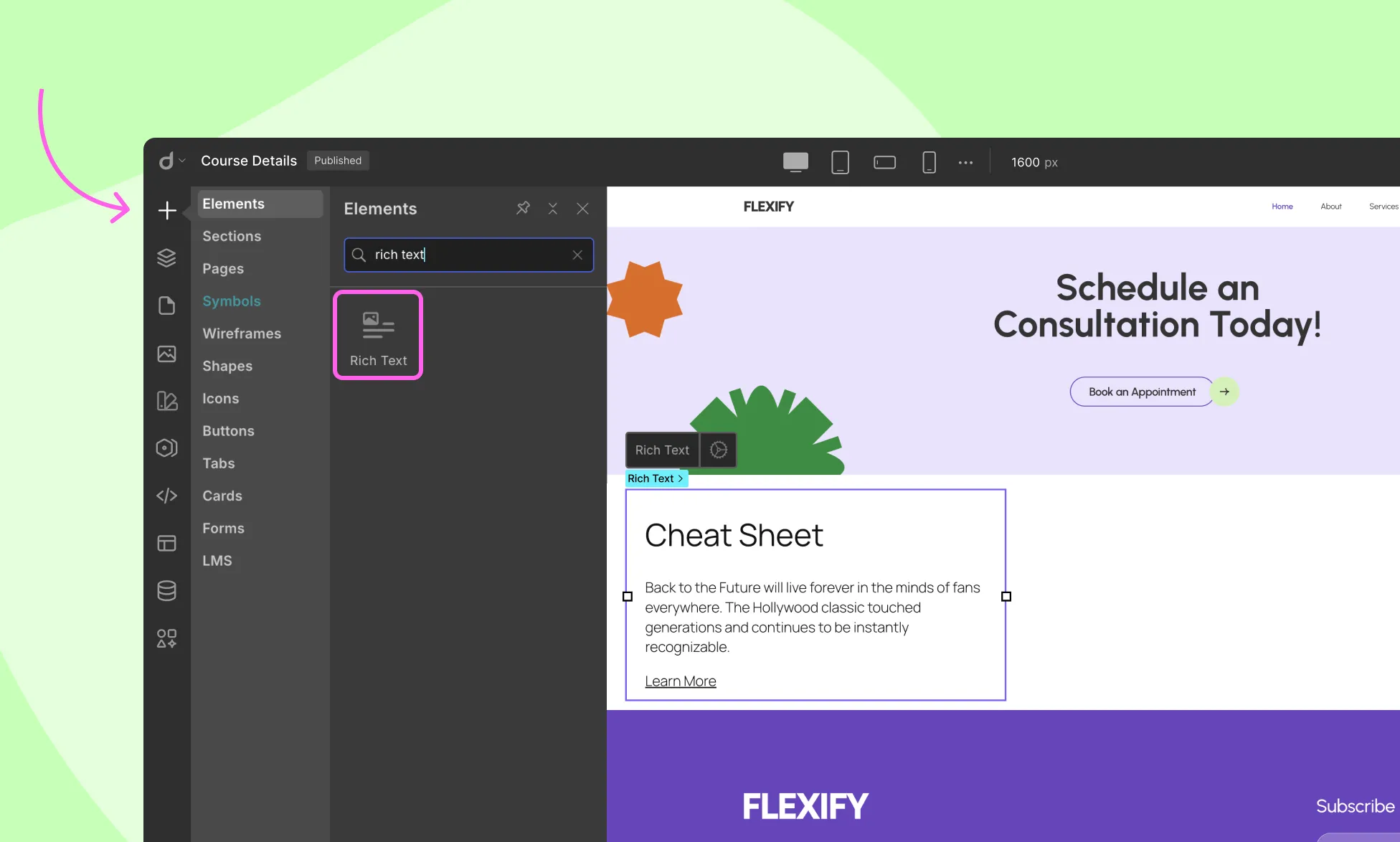Select the landscape mobile breakpoint icon
Image resolution: width=1400 pixels, height=842 pixels.
point(884,162)
